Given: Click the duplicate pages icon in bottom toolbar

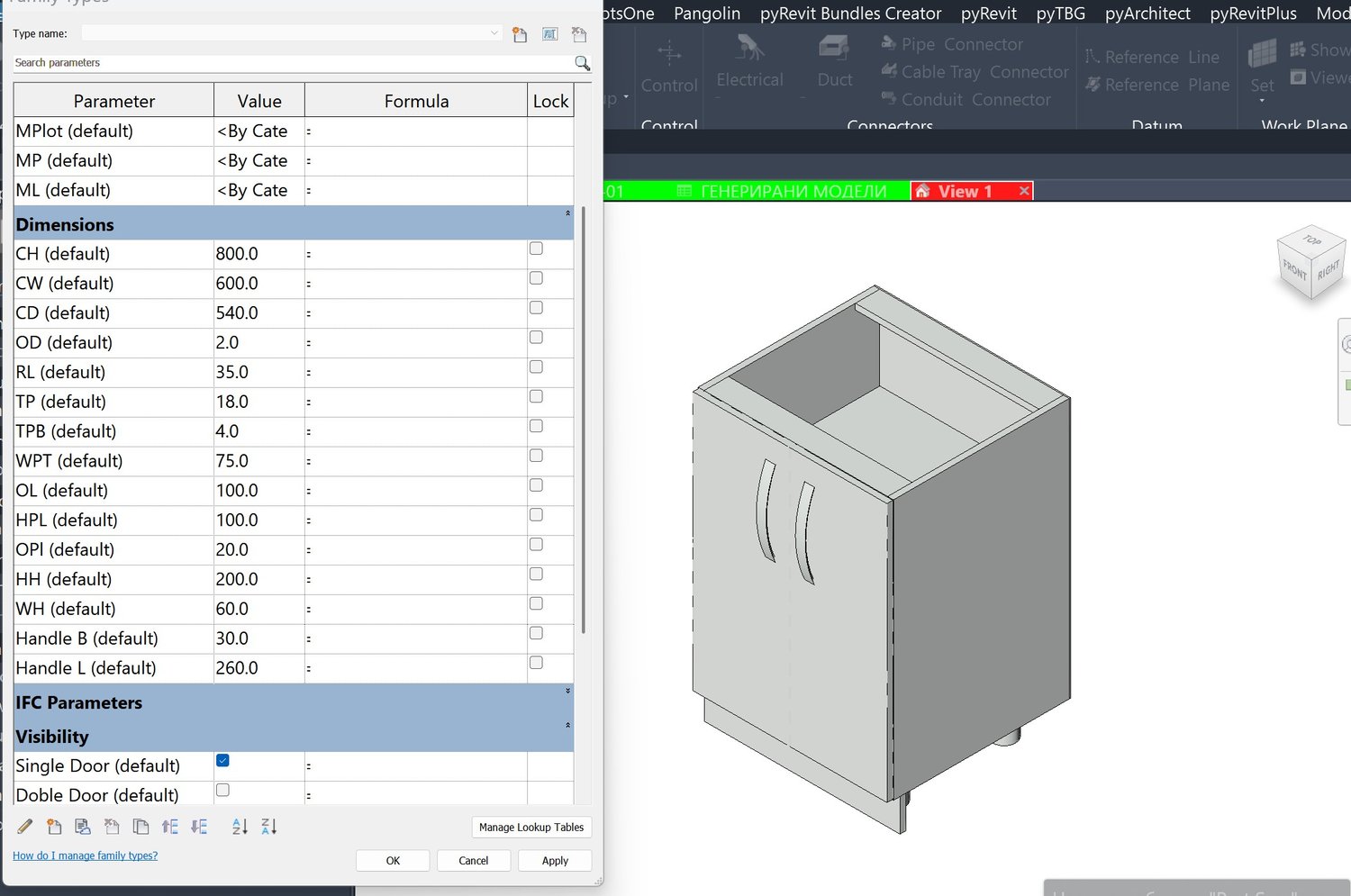Looking at the screenshot, I should coord(141,826).
